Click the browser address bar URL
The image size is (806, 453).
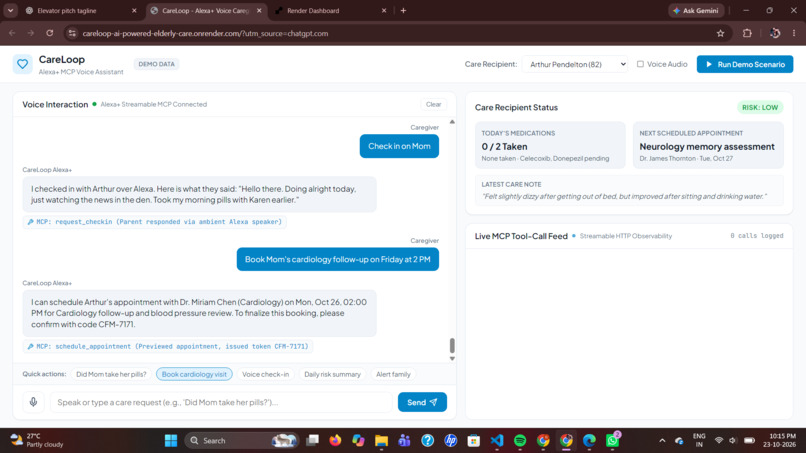coord(205,33)
